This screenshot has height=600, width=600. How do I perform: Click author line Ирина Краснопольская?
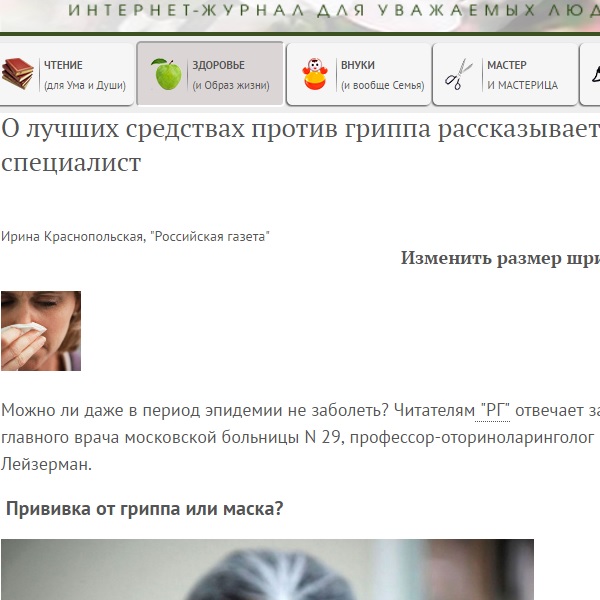[135, 236]
